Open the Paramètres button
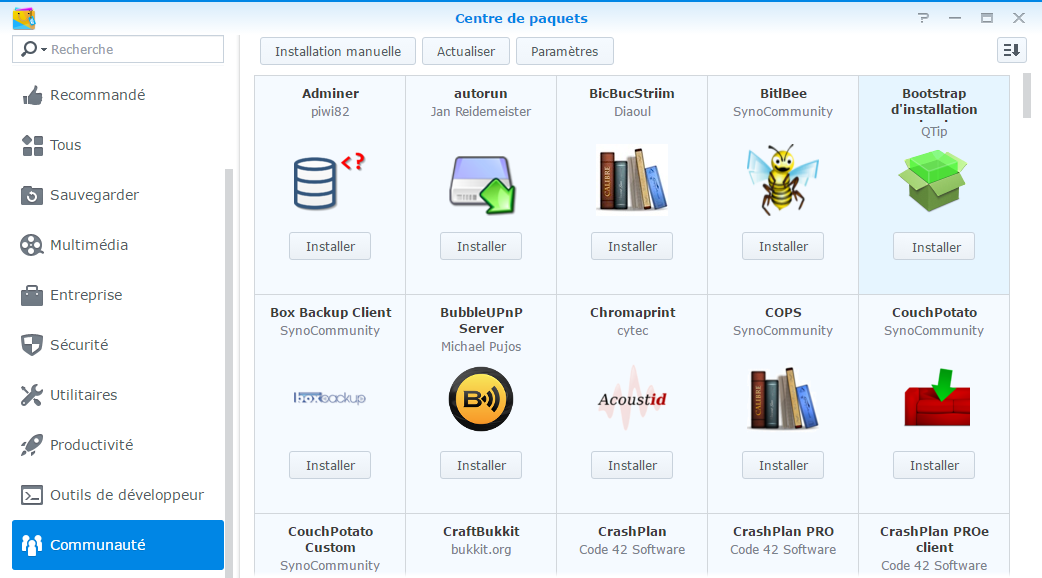 pos(564,51)
